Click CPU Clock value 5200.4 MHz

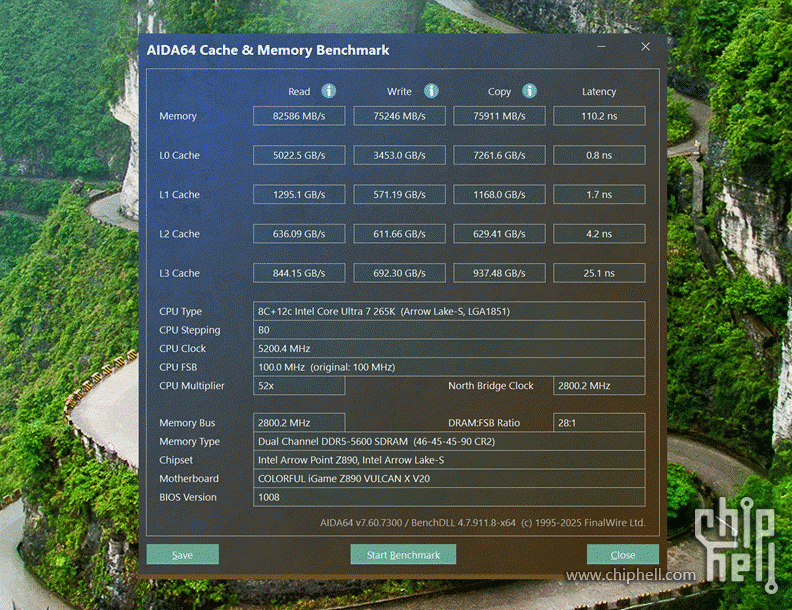pos(449,348)
